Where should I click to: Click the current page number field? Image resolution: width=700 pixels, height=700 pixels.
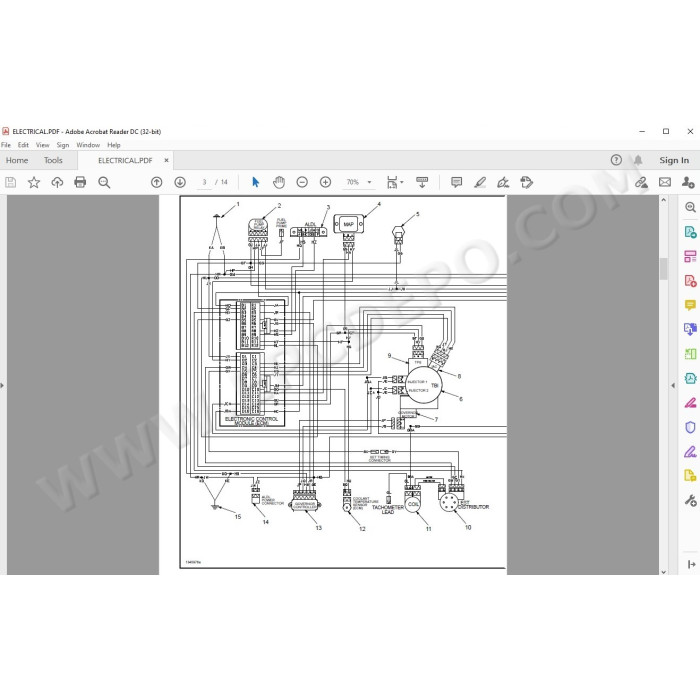(x=204, y=182)
